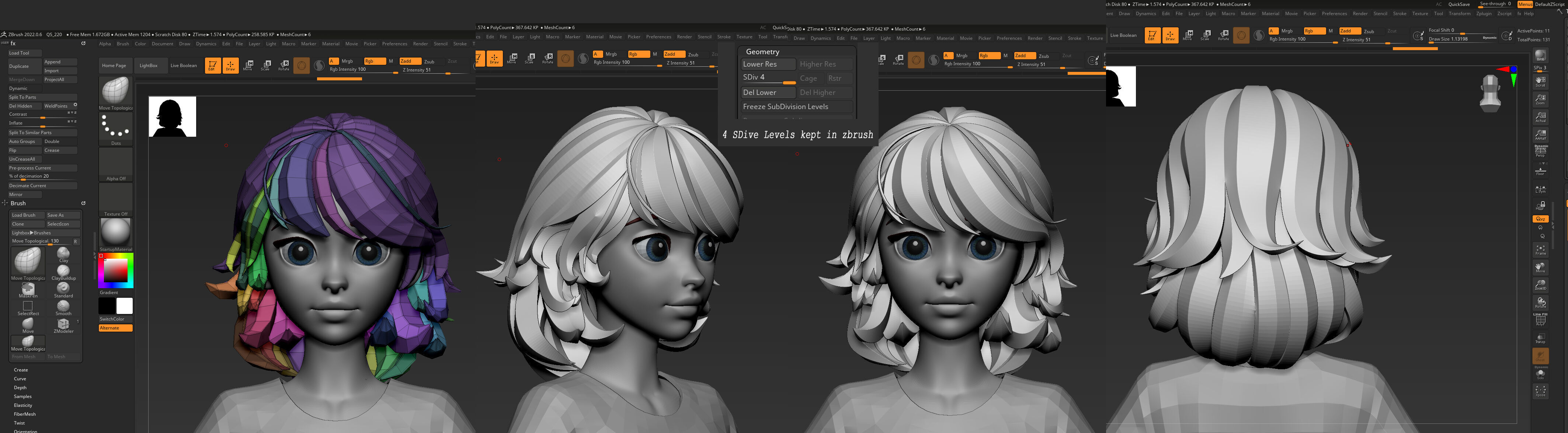Image resolution: width=1568 pixels, height=433 pixels.
Task: Click the AAHalf icon
Action: coord(1540,135)
